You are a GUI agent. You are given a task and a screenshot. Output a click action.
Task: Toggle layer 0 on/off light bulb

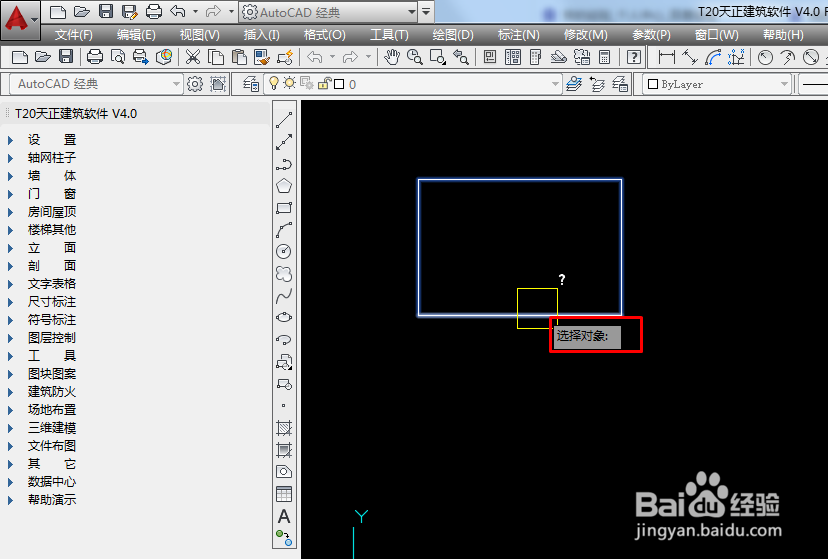tap(274, 83)
